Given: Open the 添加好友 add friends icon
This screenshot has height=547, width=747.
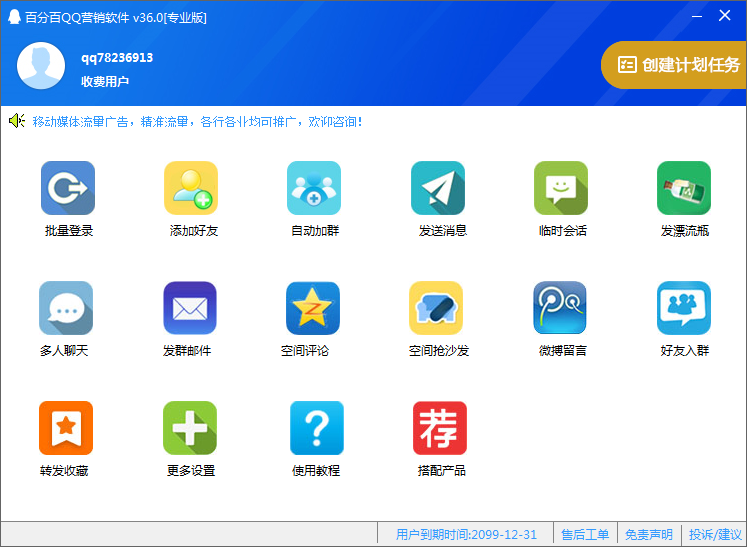Looking at the screenshot, I should 191,188.
